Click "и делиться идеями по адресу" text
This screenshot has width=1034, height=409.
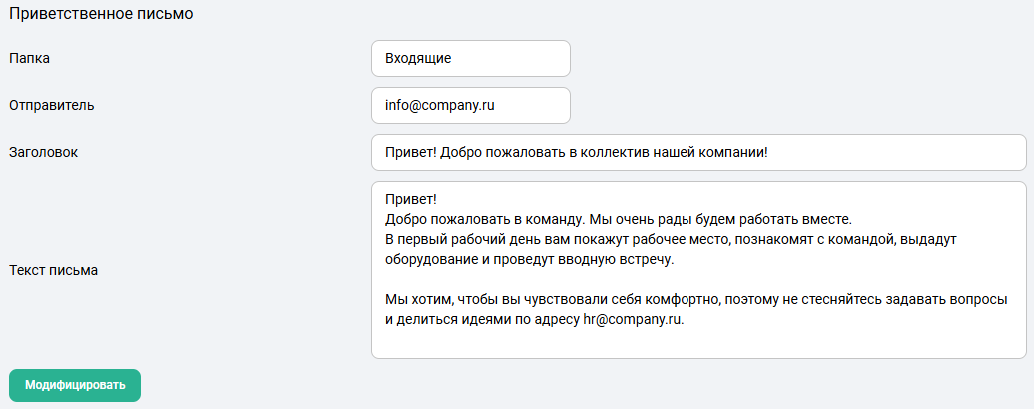[x=482, y=319]
